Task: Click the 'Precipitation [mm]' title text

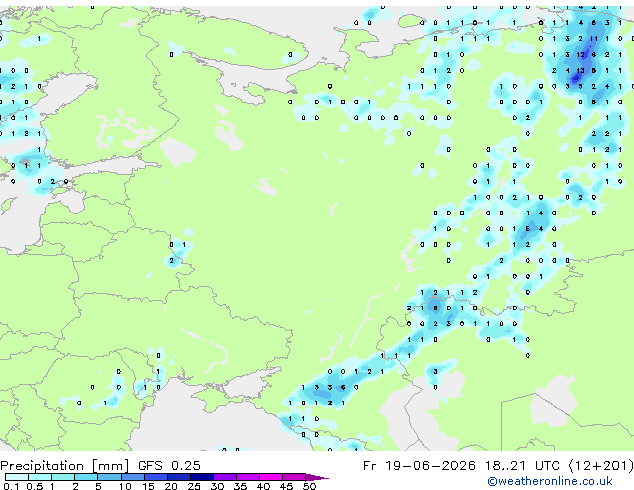Action: click(65, 466)
